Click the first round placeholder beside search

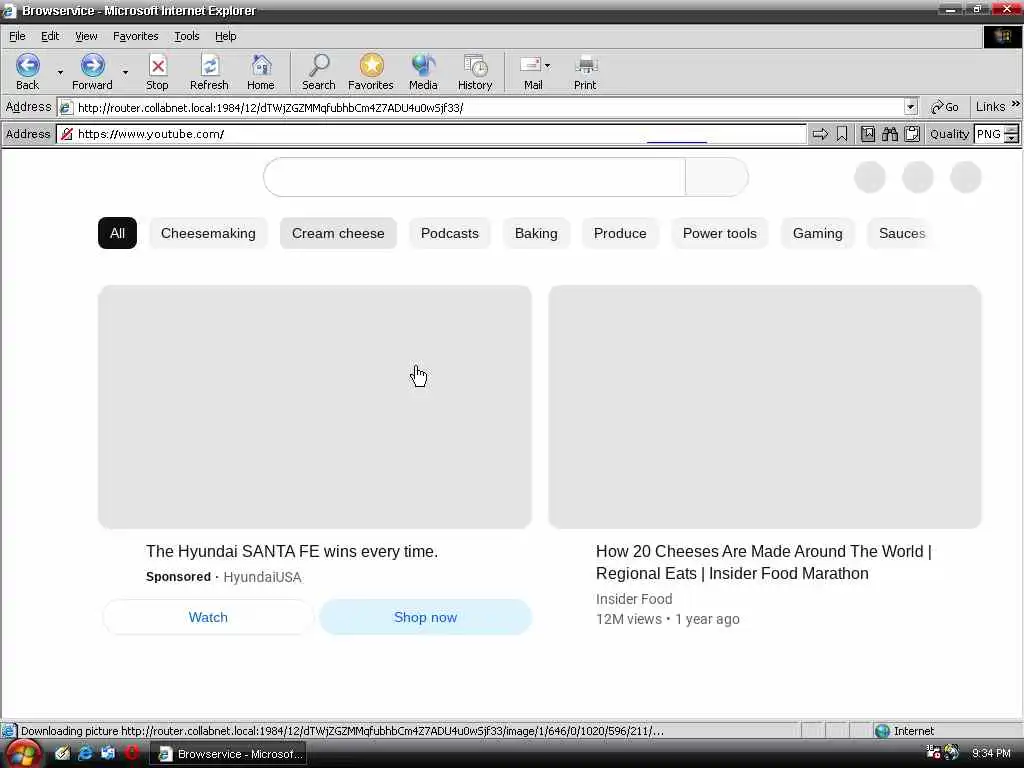tap(870, 177)
